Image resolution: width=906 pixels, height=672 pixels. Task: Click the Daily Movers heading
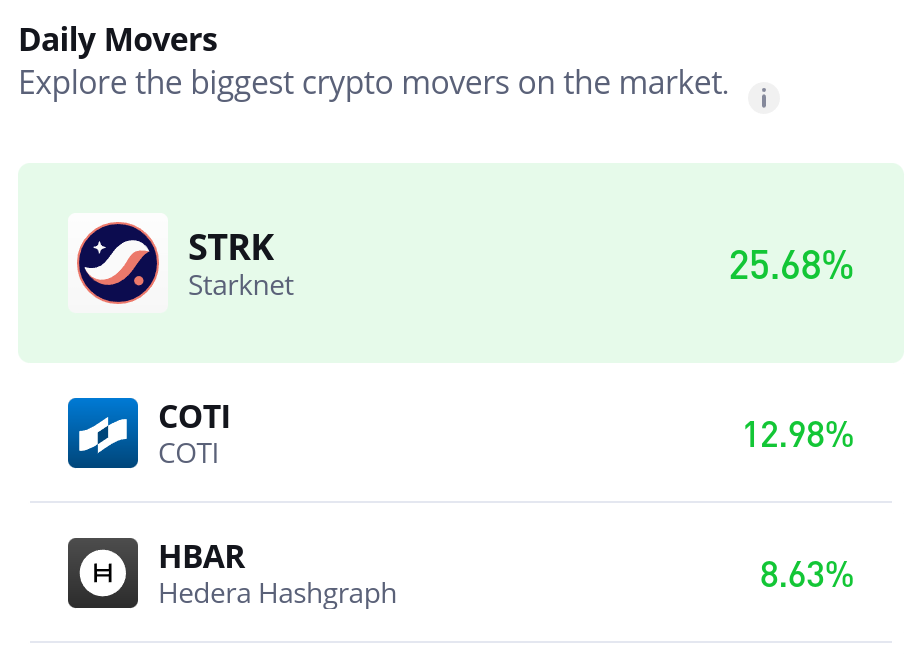tap(118, 40)
